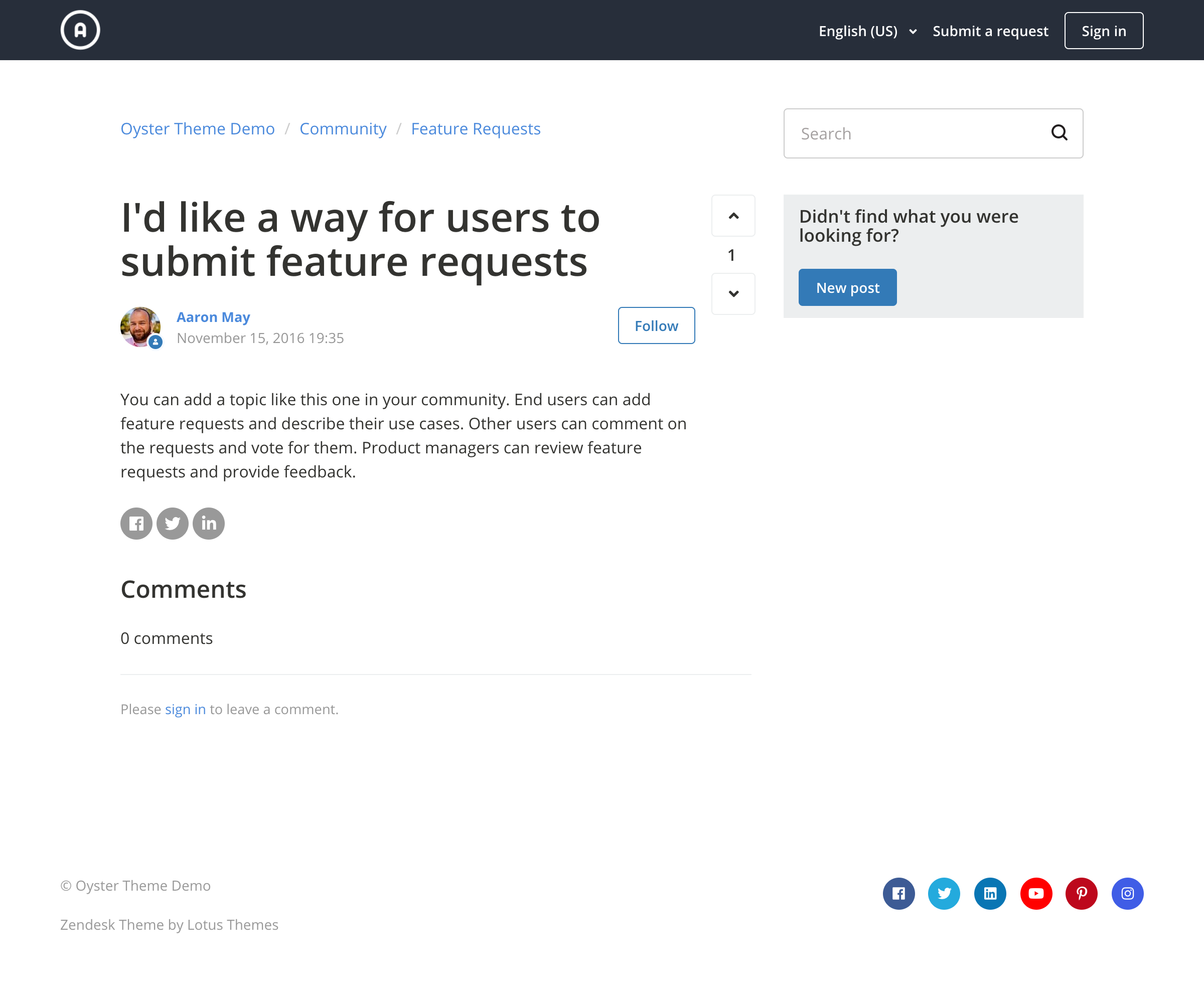Upvote the feature request post
Viewport: 1204px width, 1003px height.
733,216
